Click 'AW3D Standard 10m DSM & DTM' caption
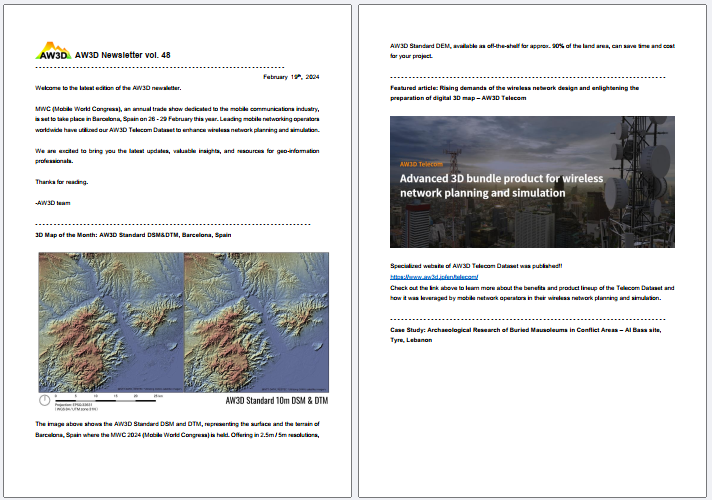712x500 pixels. click(277, 400)
